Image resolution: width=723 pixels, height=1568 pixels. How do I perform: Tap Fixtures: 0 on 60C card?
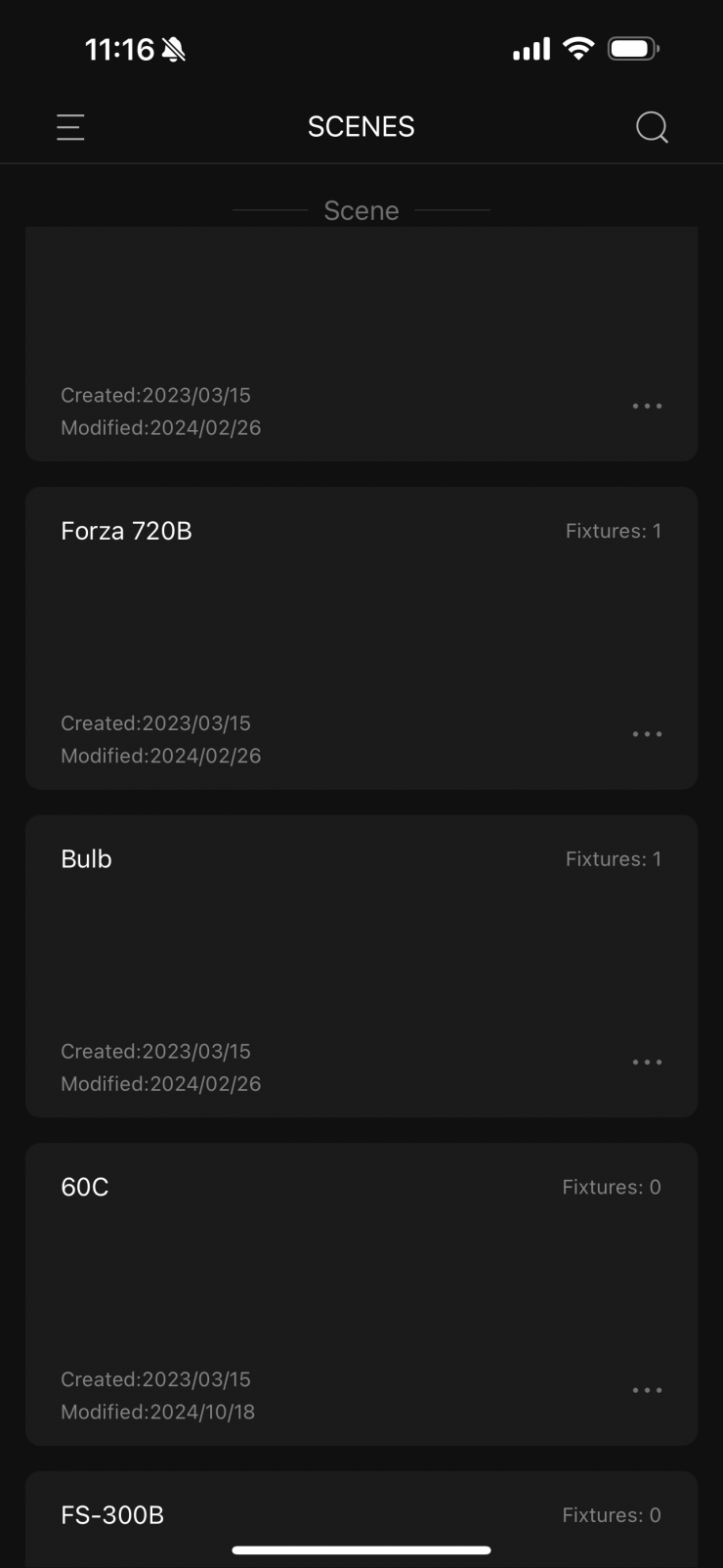coord(611,1187)
